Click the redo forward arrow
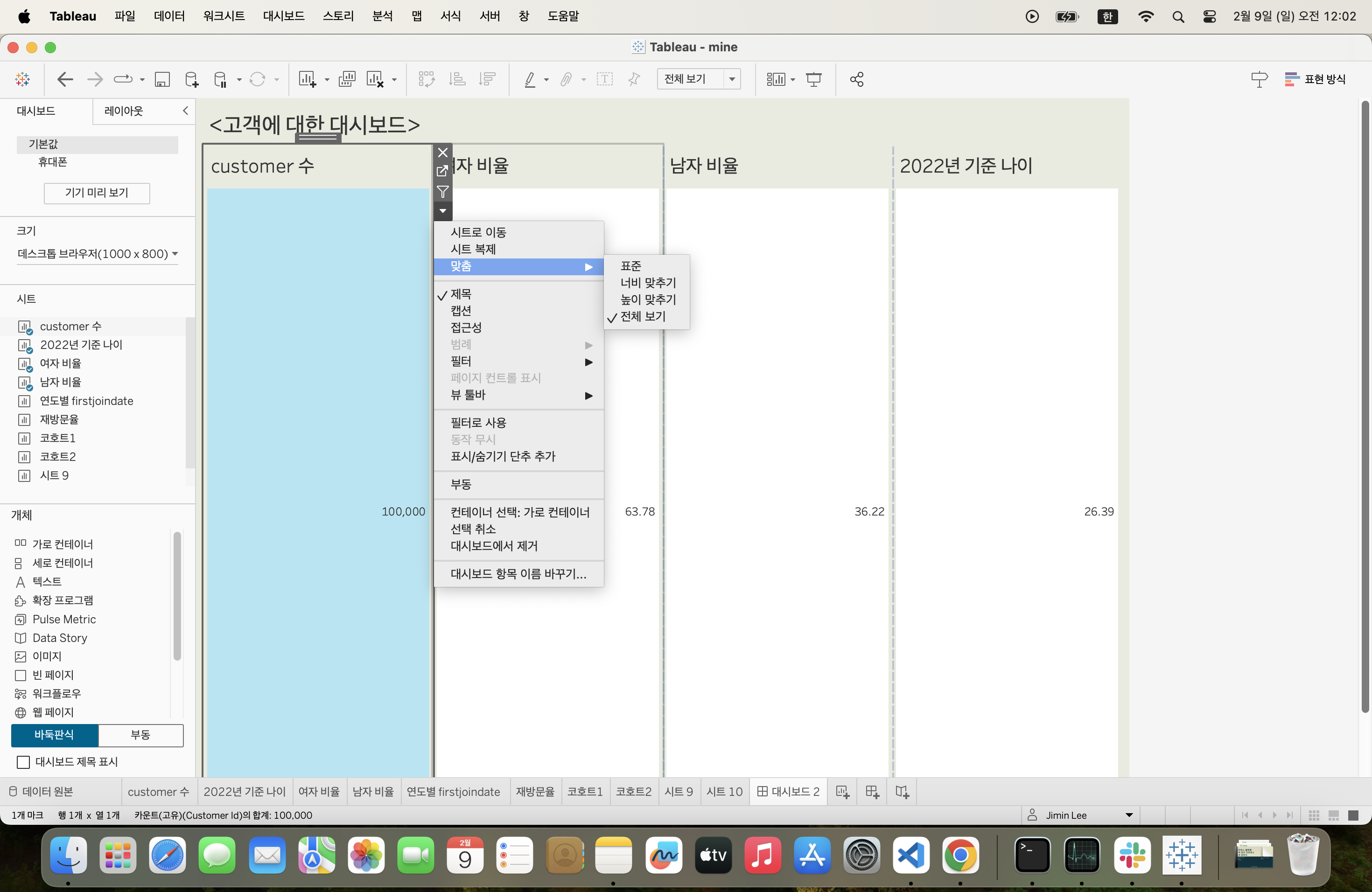1372x892 pixels. point(95,79)
